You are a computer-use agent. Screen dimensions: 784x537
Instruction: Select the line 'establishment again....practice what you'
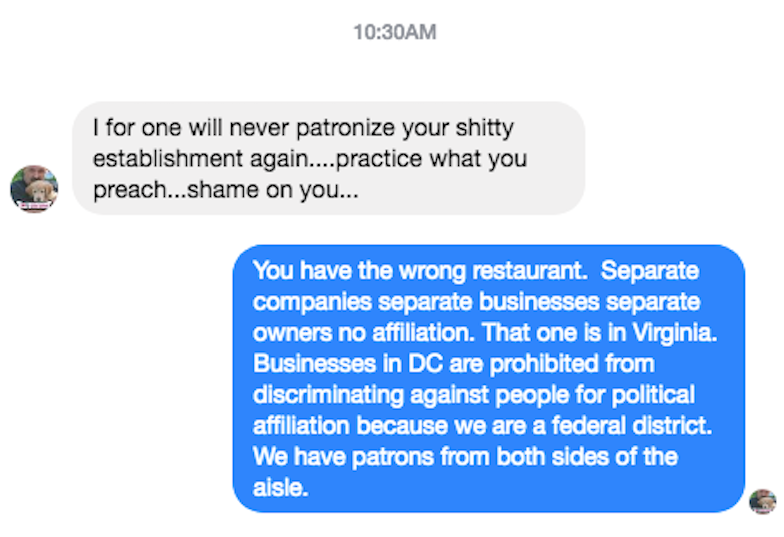(310, 159)
